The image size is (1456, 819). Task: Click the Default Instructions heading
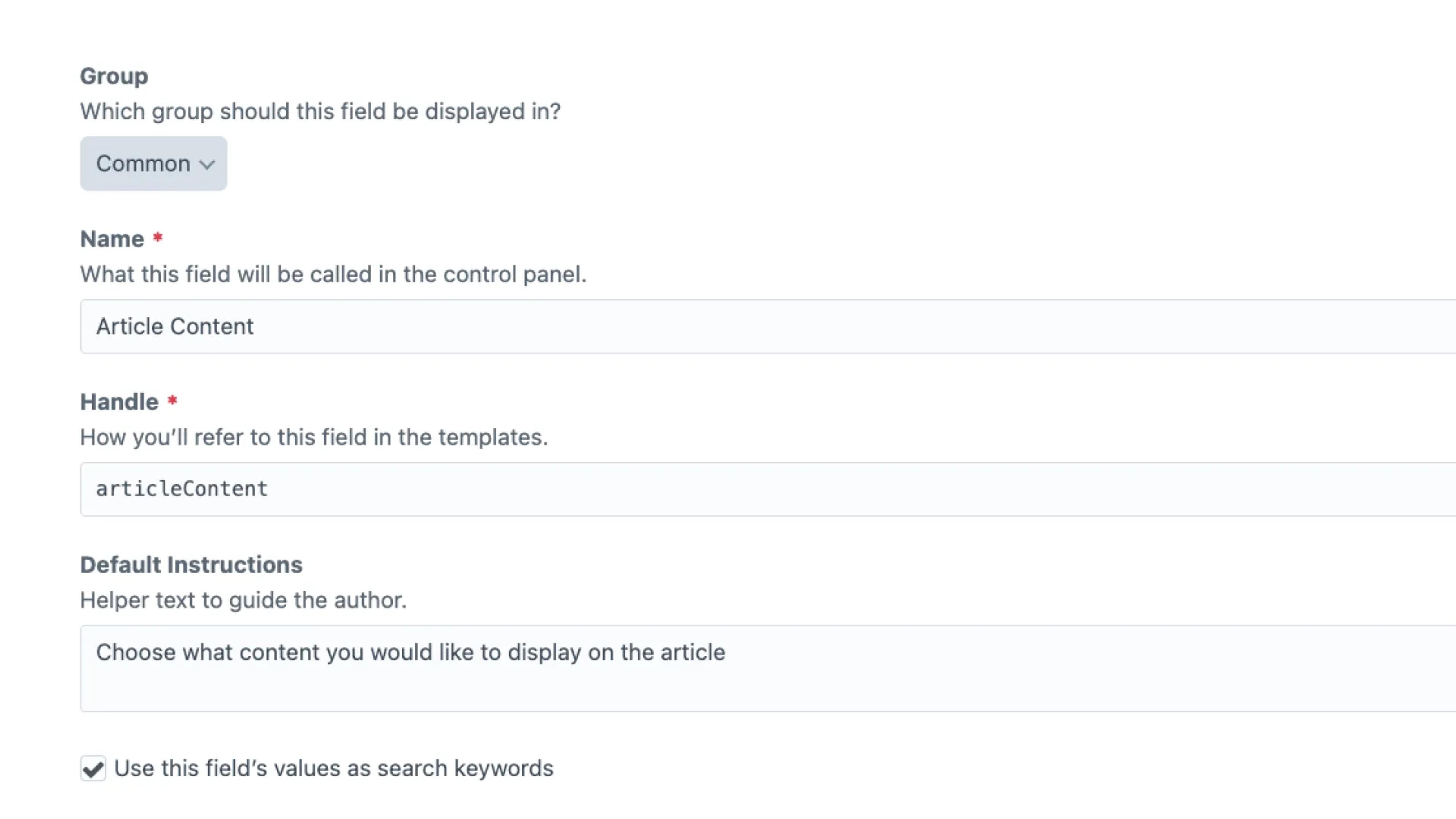pos(191,563)
